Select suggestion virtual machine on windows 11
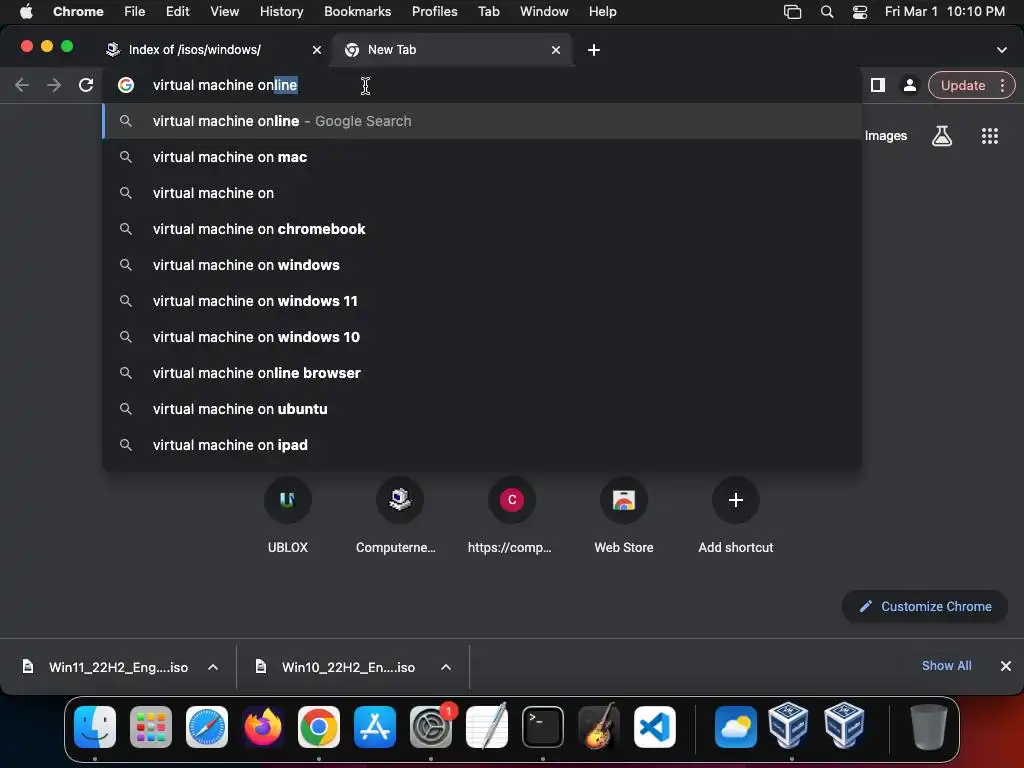Image resolution: width=1024 pixels, height=768 pixels. [x=482, y=300]
